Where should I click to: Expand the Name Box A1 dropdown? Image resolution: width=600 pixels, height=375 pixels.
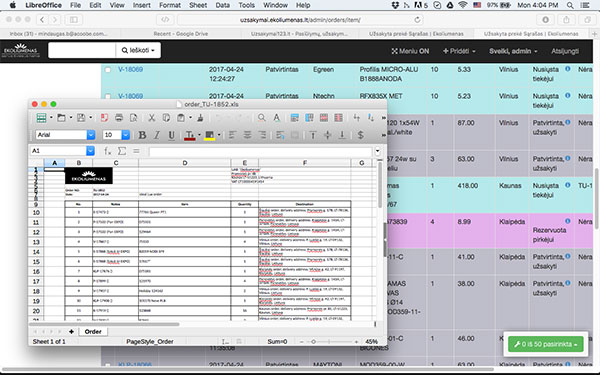click(x=90, y=151)
